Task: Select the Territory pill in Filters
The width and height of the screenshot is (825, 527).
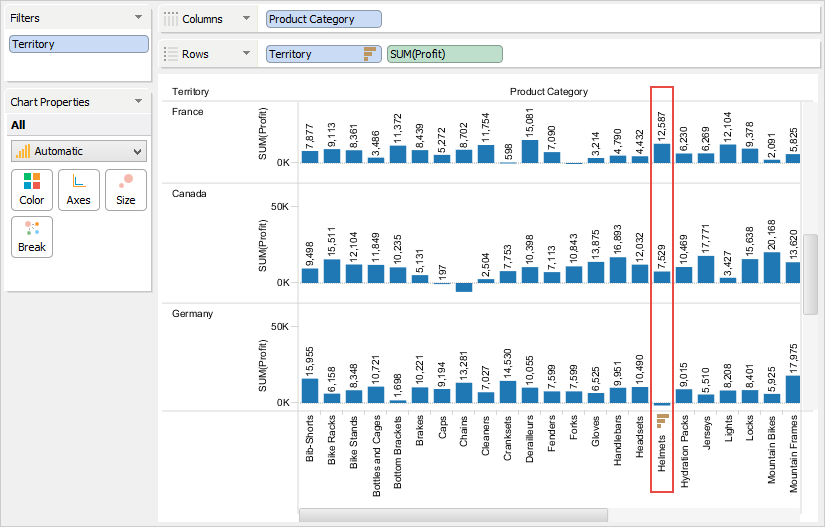Action: [78, 44]
